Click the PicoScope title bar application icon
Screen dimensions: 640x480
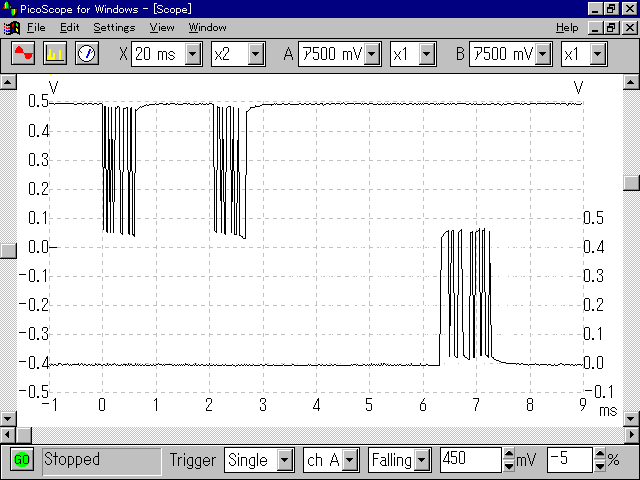[x=9, y=9]
